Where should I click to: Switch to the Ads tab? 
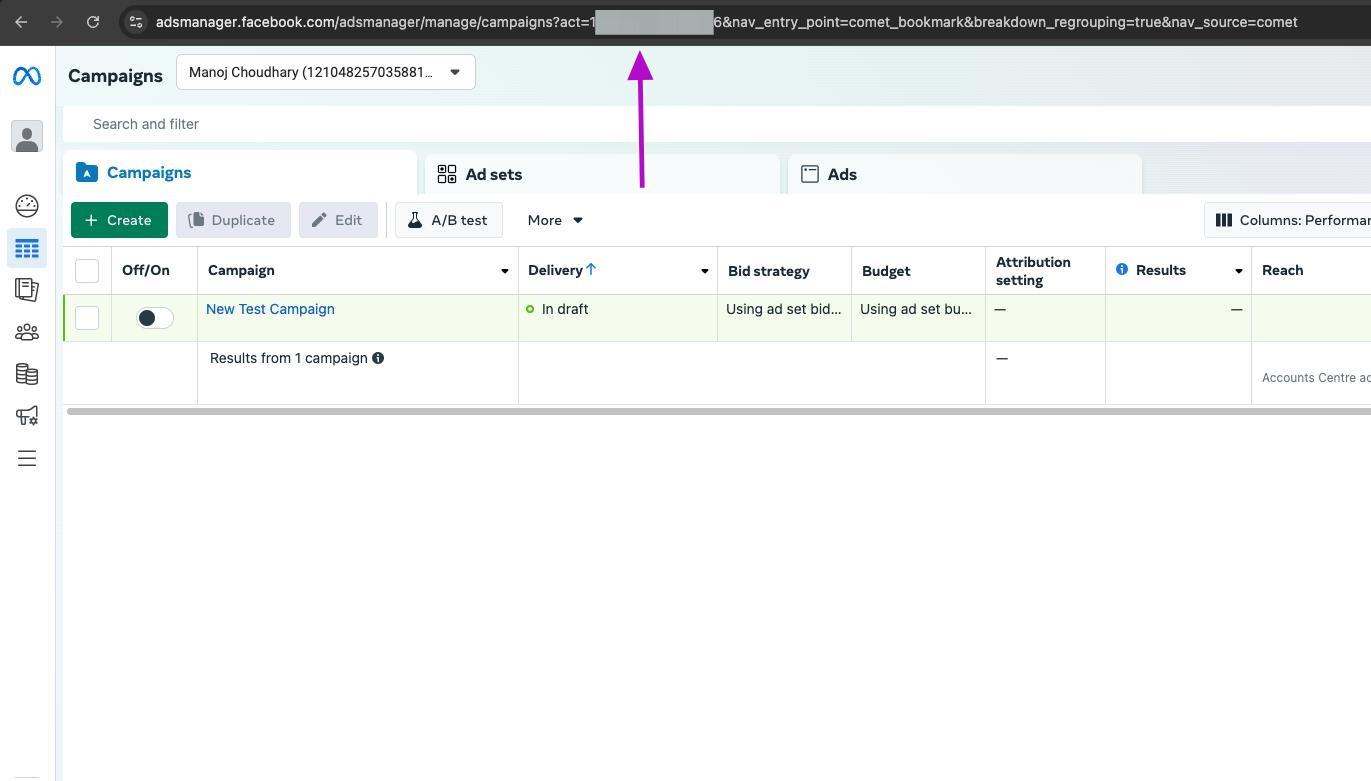(x=965, y=174)
